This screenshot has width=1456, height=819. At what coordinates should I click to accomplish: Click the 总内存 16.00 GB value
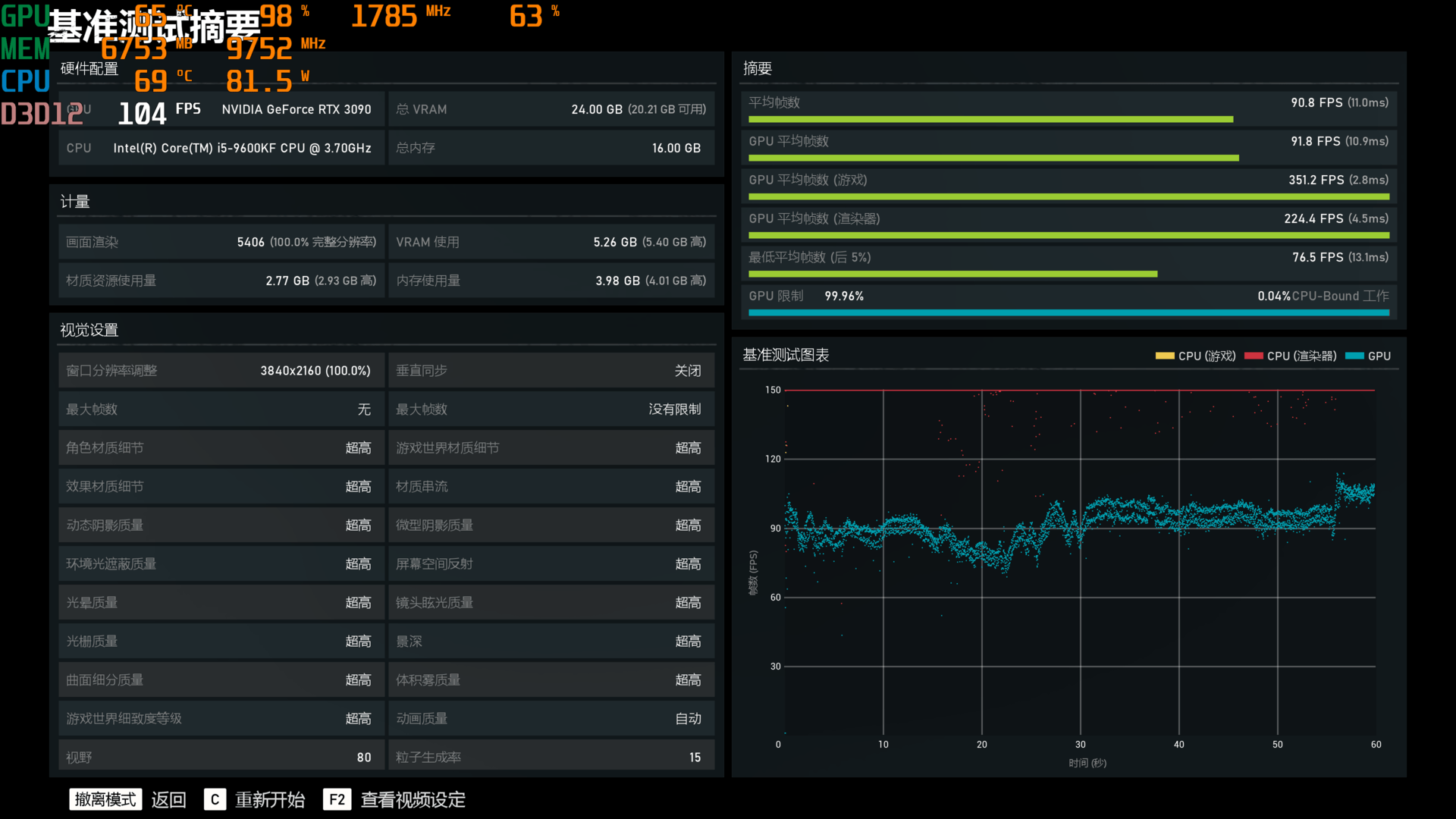point(676,148)
